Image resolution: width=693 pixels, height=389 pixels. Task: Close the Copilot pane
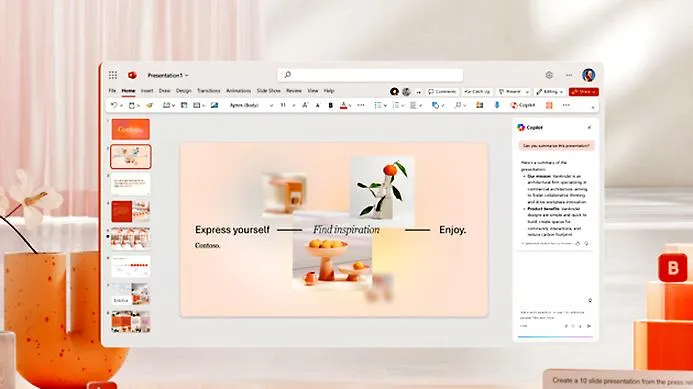[589, 127]
